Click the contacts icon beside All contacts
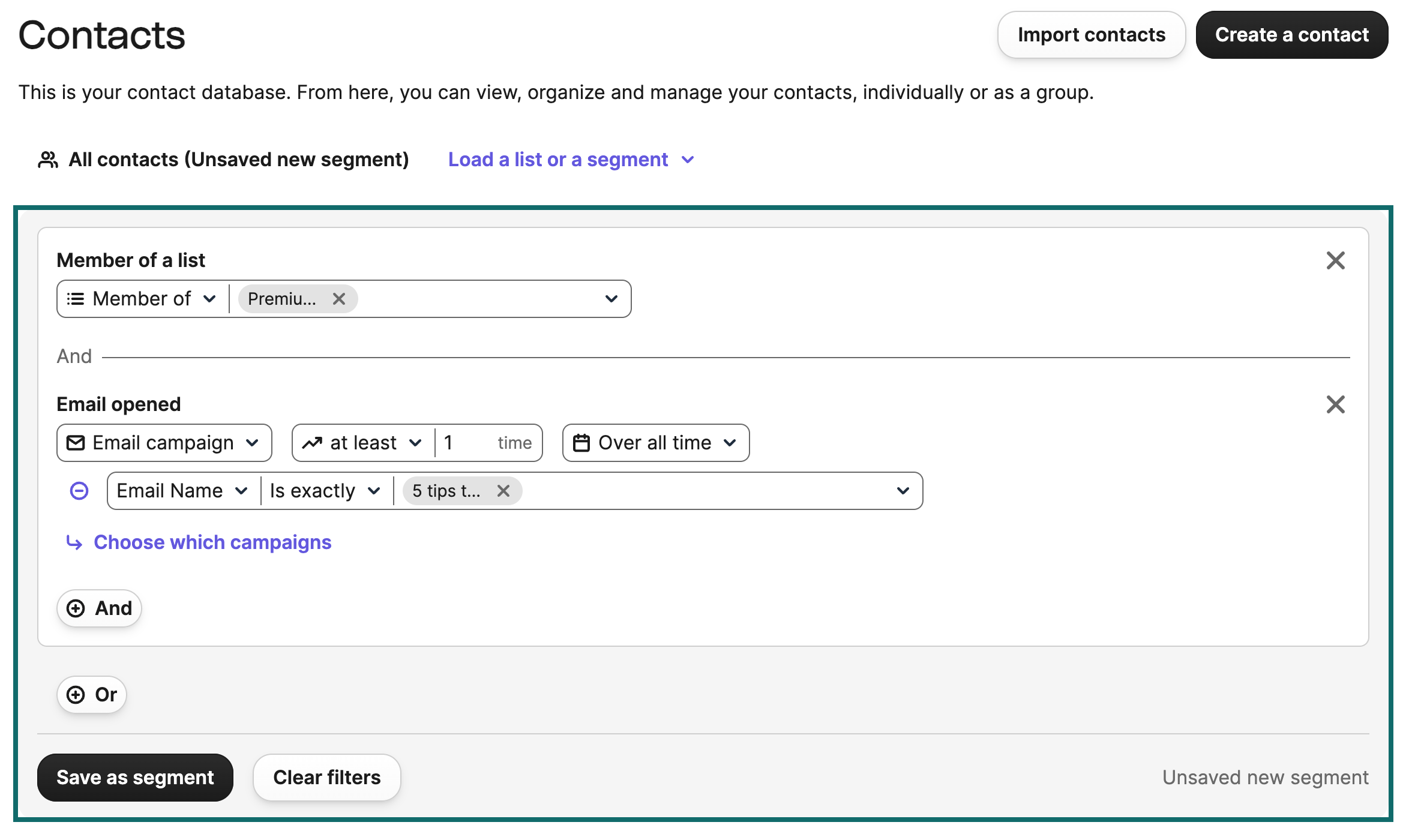 point(49,159)
